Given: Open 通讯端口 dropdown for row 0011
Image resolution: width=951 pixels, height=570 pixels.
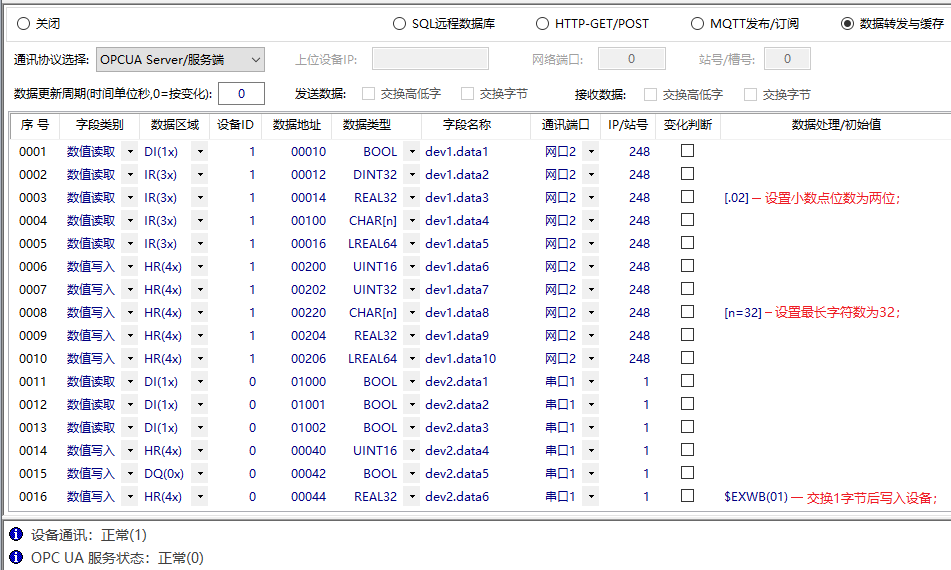Looking at the screenshot, I should [591, 381].
